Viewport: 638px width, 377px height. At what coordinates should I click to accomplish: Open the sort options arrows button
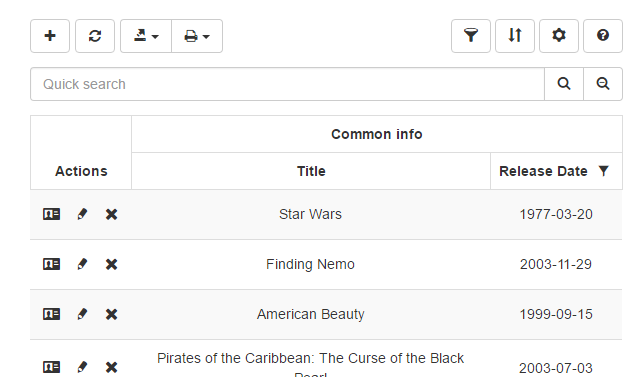(515, 36)
